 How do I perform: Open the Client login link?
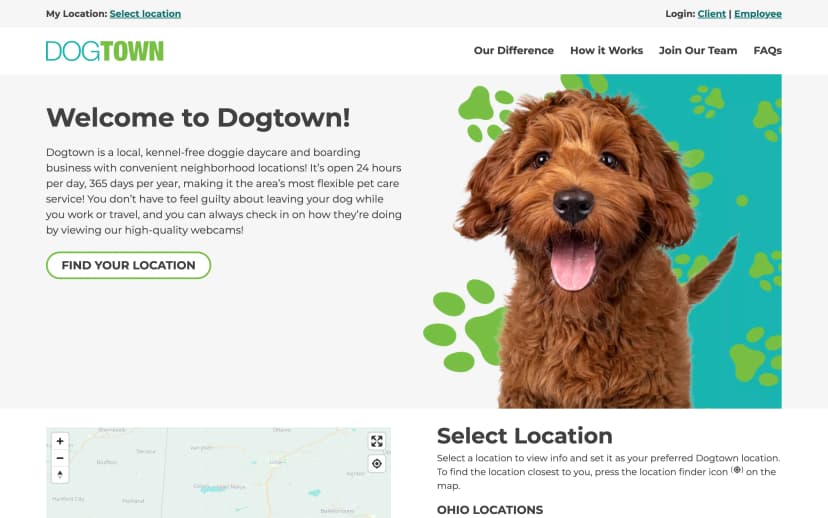tap(711, 14)
